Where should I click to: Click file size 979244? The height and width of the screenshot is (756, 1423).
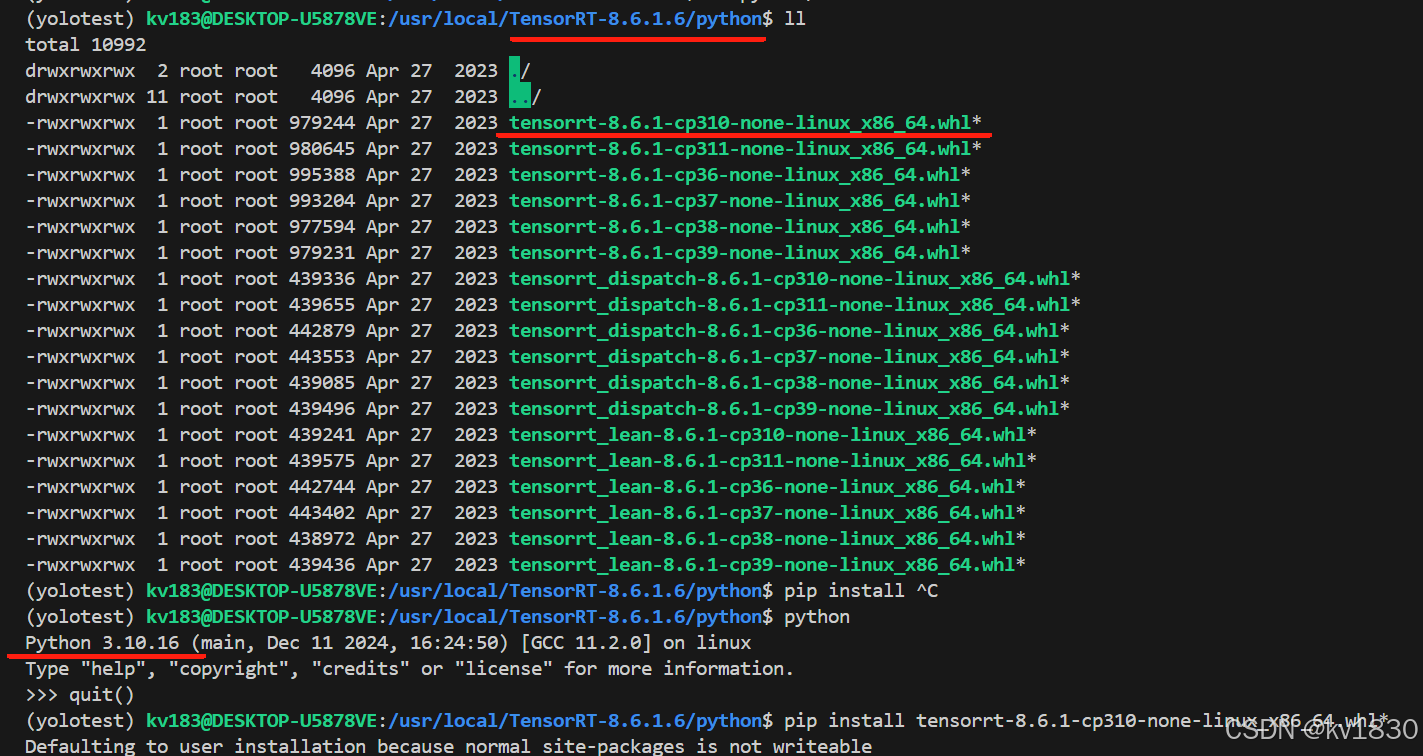(322, 123)
